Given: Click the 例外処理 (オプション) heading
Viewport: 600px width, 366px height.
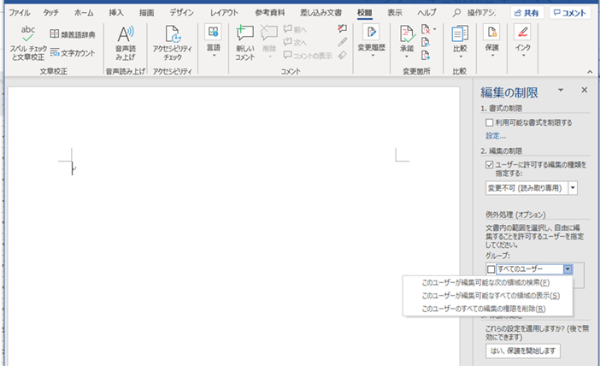Looking at the screenshot, I should (x=515, y=214).
